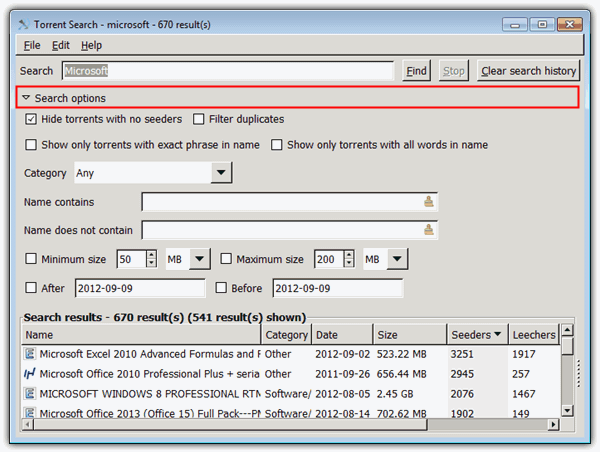Sort results by Name column
600x452 pixels.
(x=141, y=335)
